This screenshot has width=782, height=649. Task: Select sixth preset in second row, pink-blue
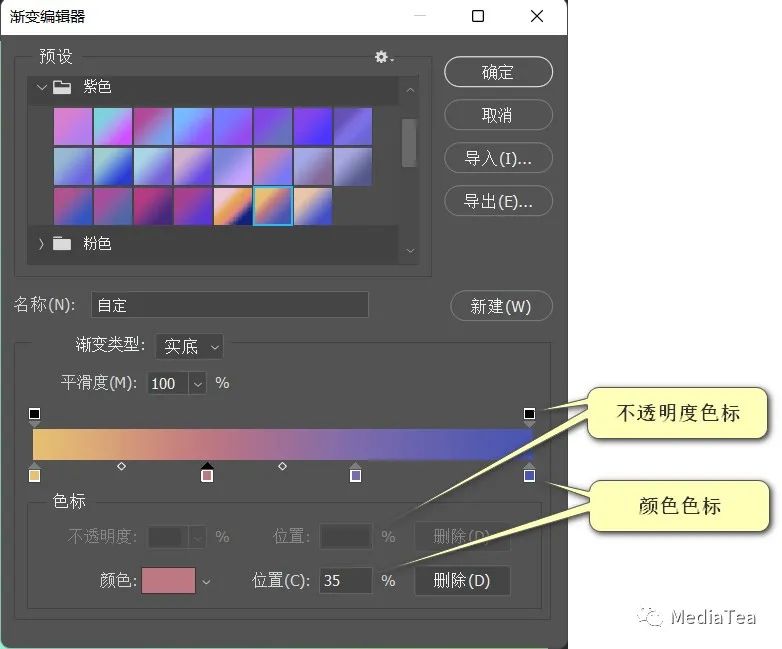(273, 167)
